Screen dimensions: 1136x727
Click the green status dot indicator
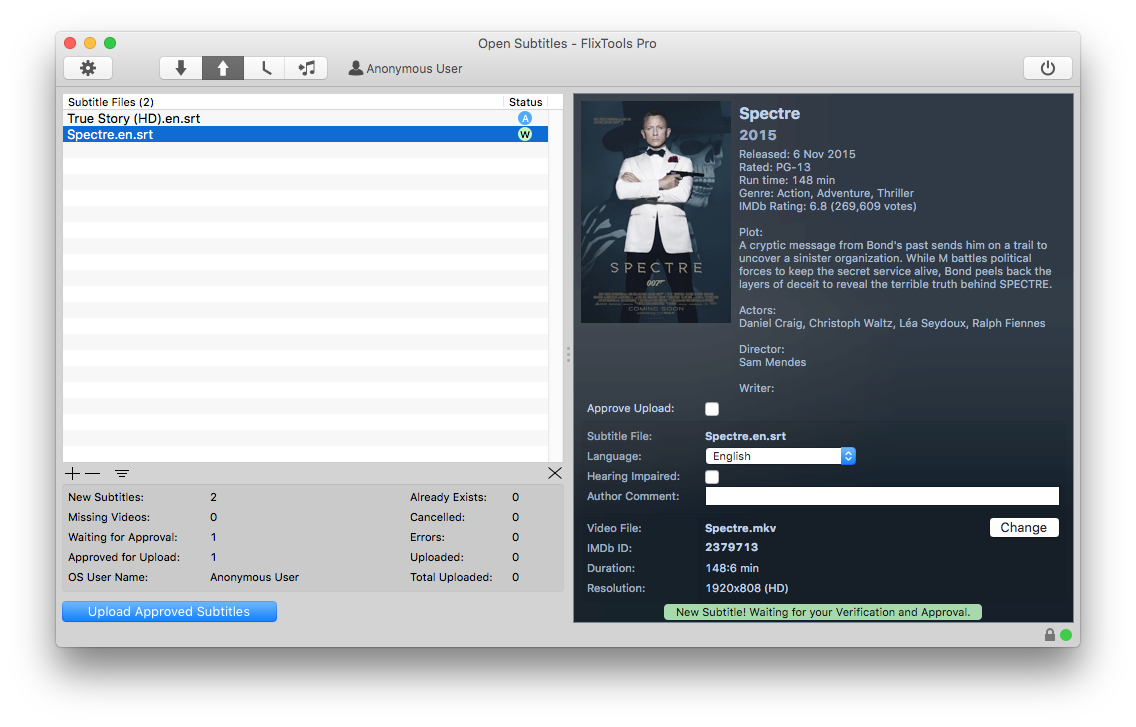point(1066,635)
